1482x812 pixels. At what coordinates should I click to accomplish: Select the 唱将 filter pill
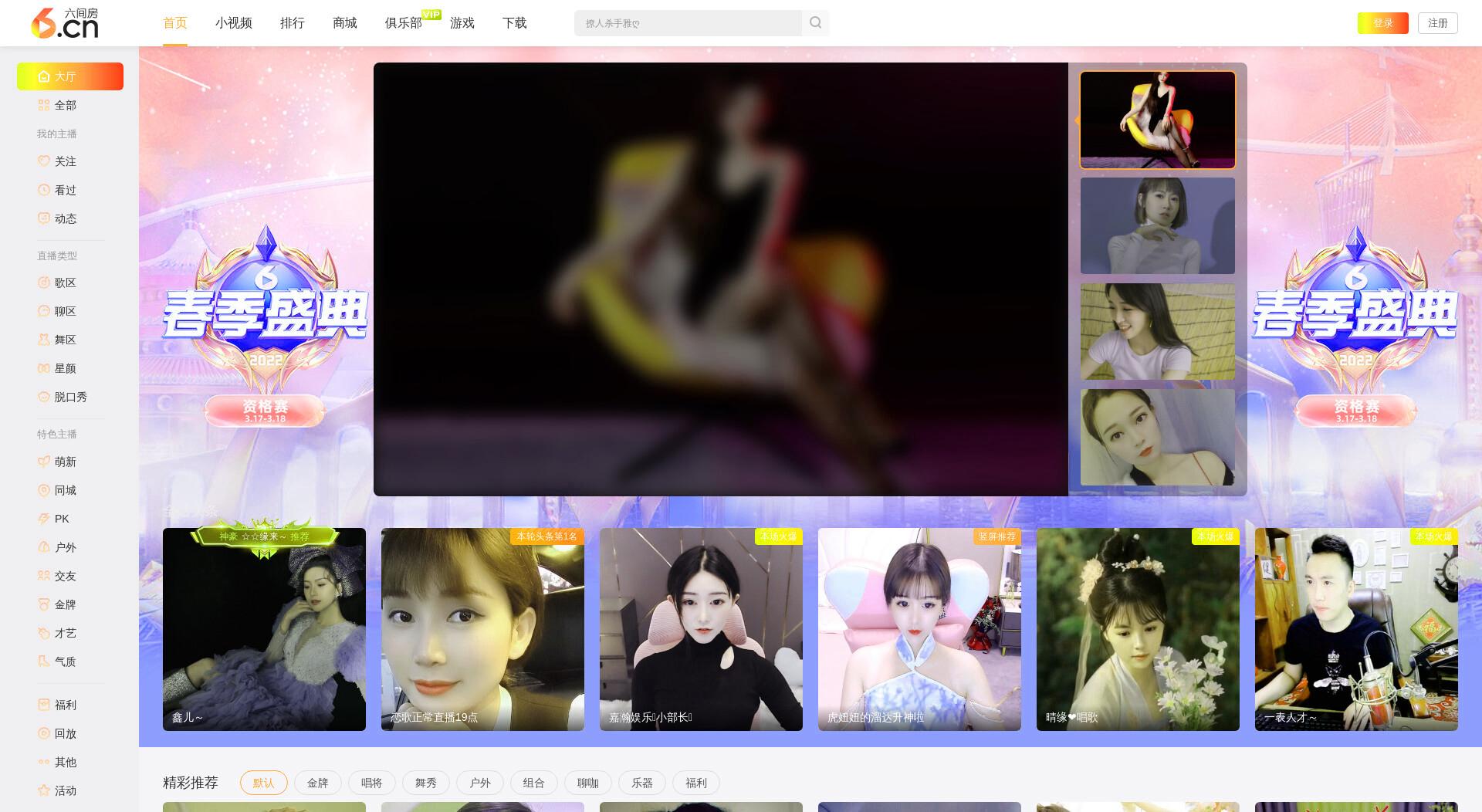click(x=372, y=783)
